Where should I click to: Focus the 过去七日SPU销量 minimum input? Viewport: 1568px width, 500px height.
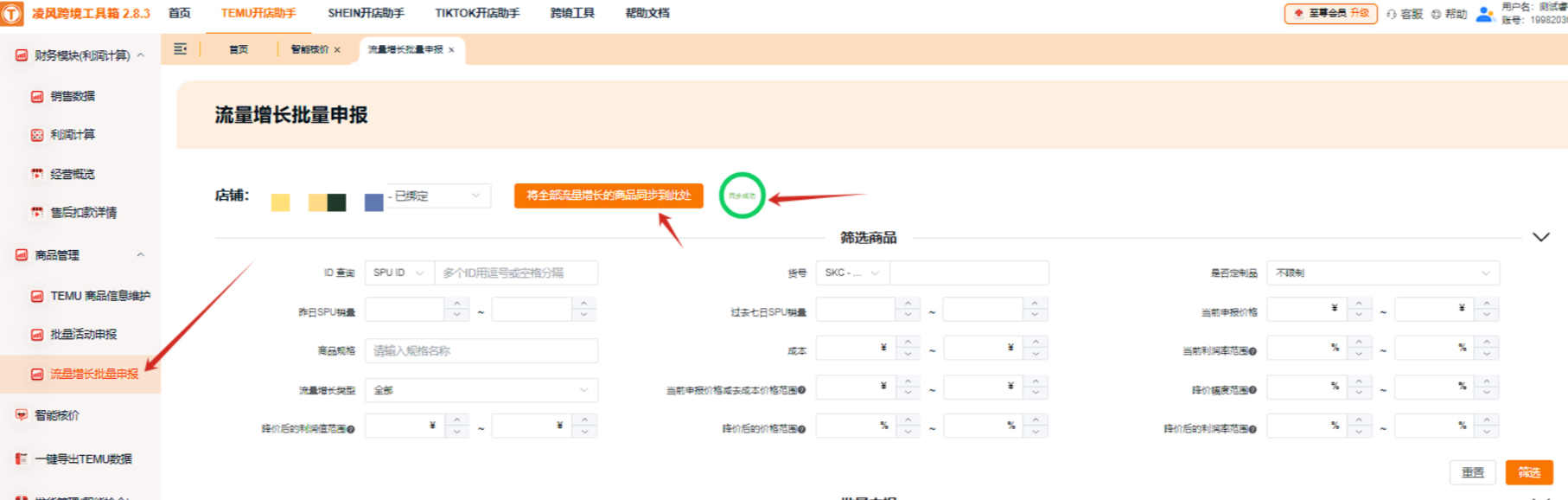[x=856, y=310]
